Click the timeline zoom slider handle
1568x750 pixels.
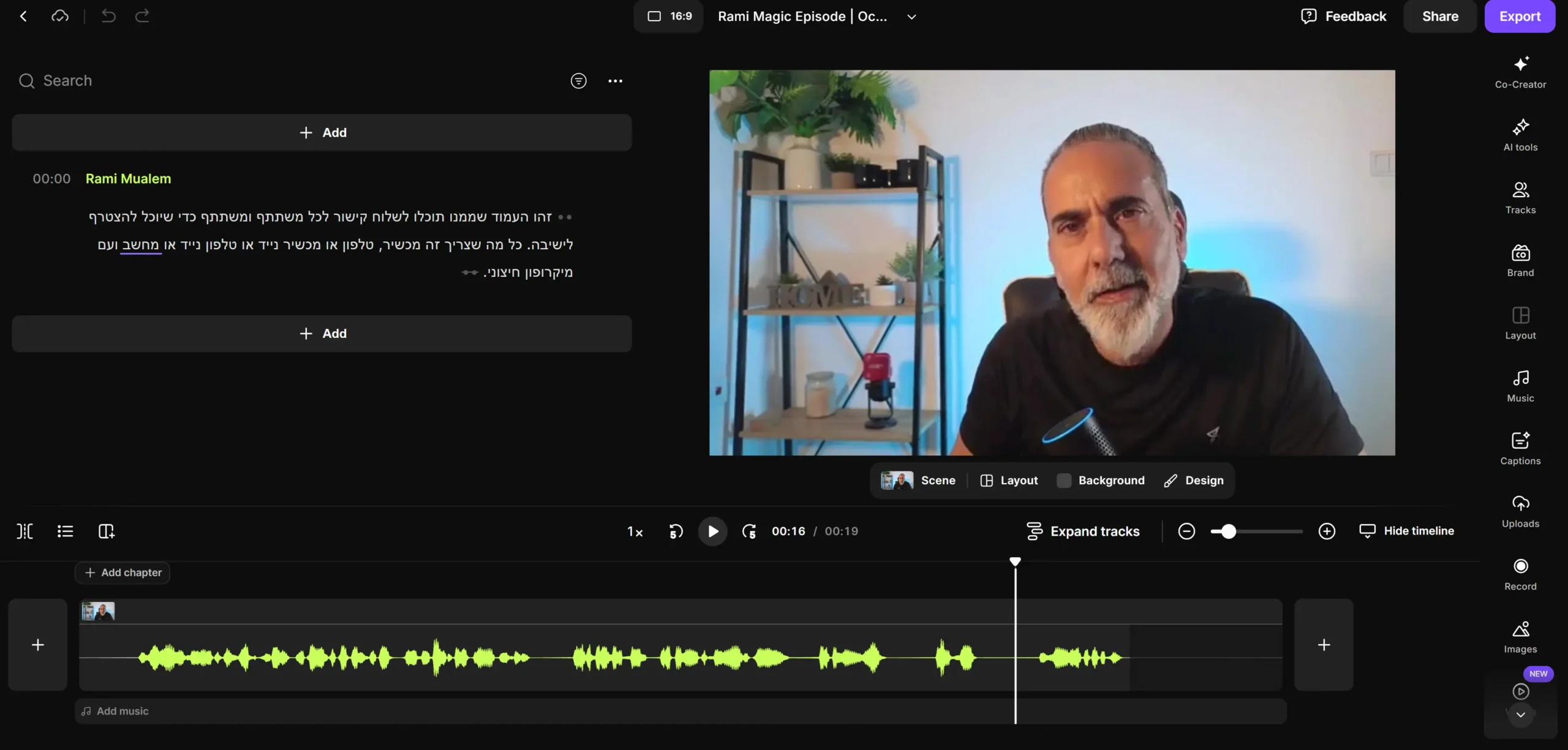click(1228, 531)
